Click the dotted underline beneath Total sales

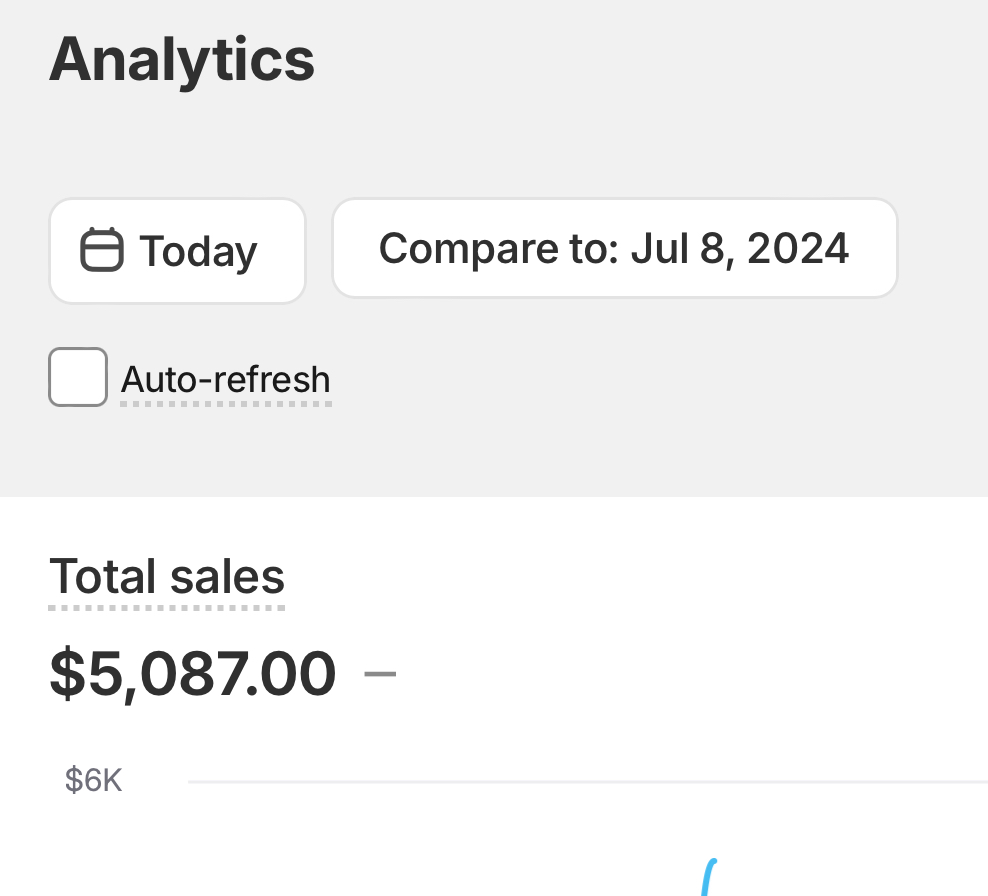pyautogui.click(x=167, y=606)
